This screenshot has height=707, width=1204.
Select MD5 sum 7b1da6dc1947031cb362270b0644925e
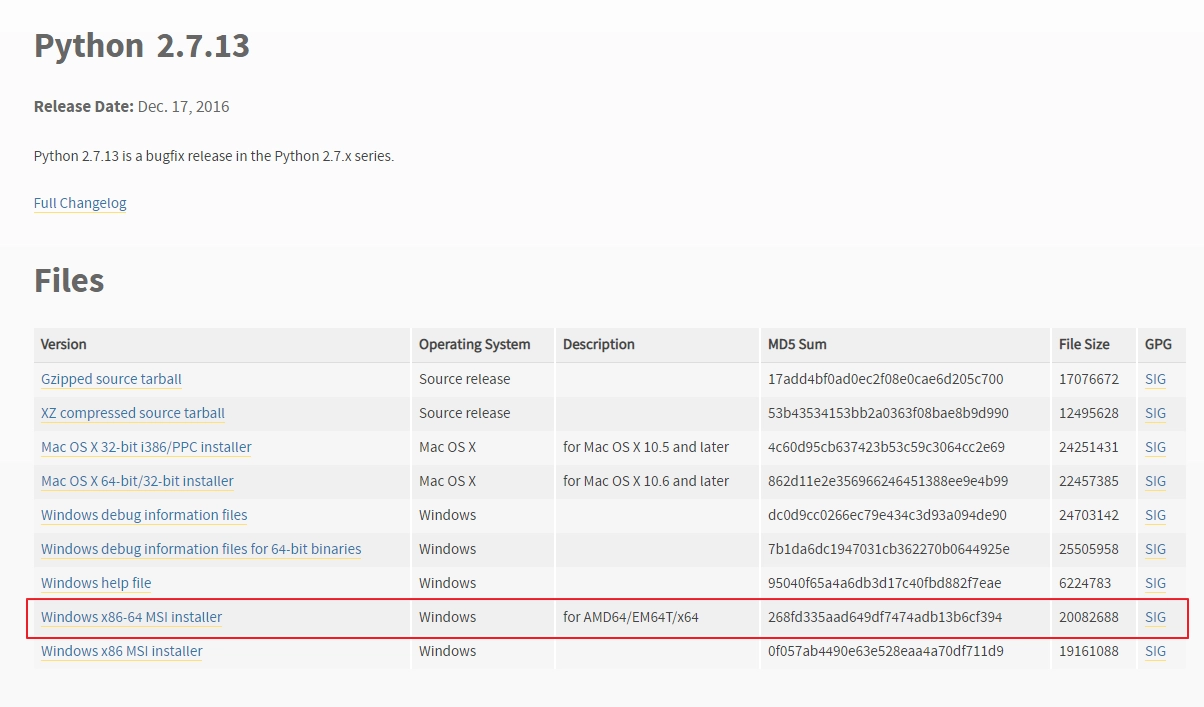pyautogui.click(x=889, y=549)
